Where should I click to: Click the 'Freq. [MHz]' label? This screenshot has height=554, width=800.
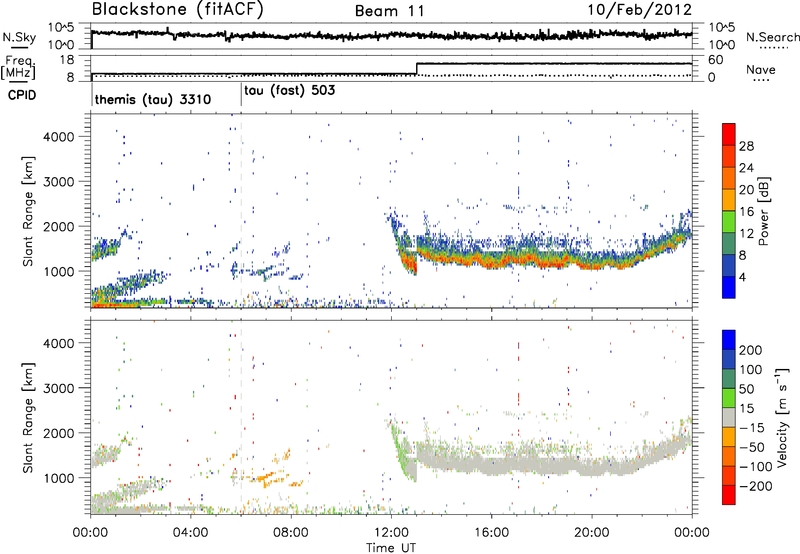18,68
